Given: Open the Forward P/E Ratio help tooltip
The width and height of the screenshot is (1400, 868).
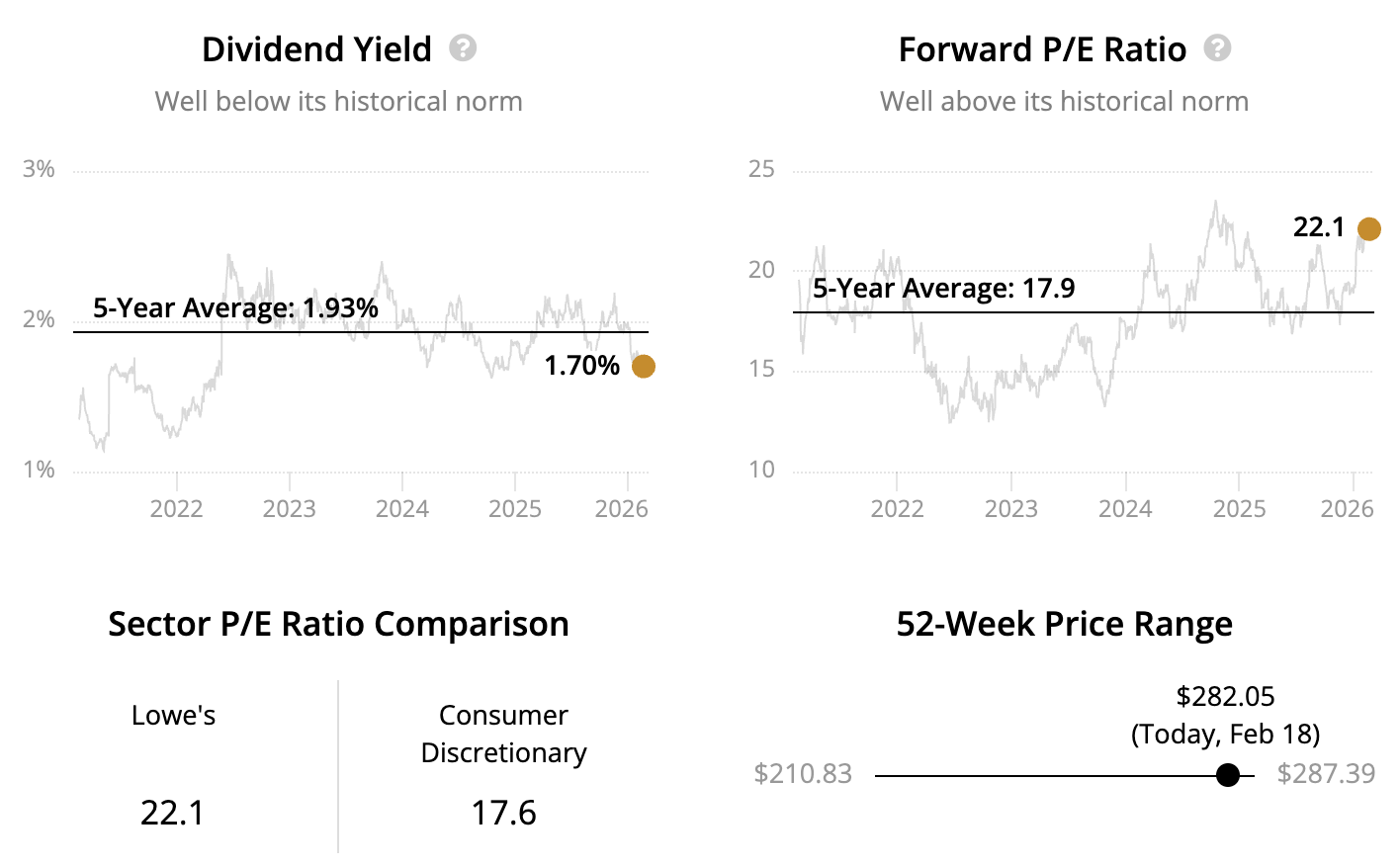Looking at the screenshot, I should click(x=1217, y=47).
